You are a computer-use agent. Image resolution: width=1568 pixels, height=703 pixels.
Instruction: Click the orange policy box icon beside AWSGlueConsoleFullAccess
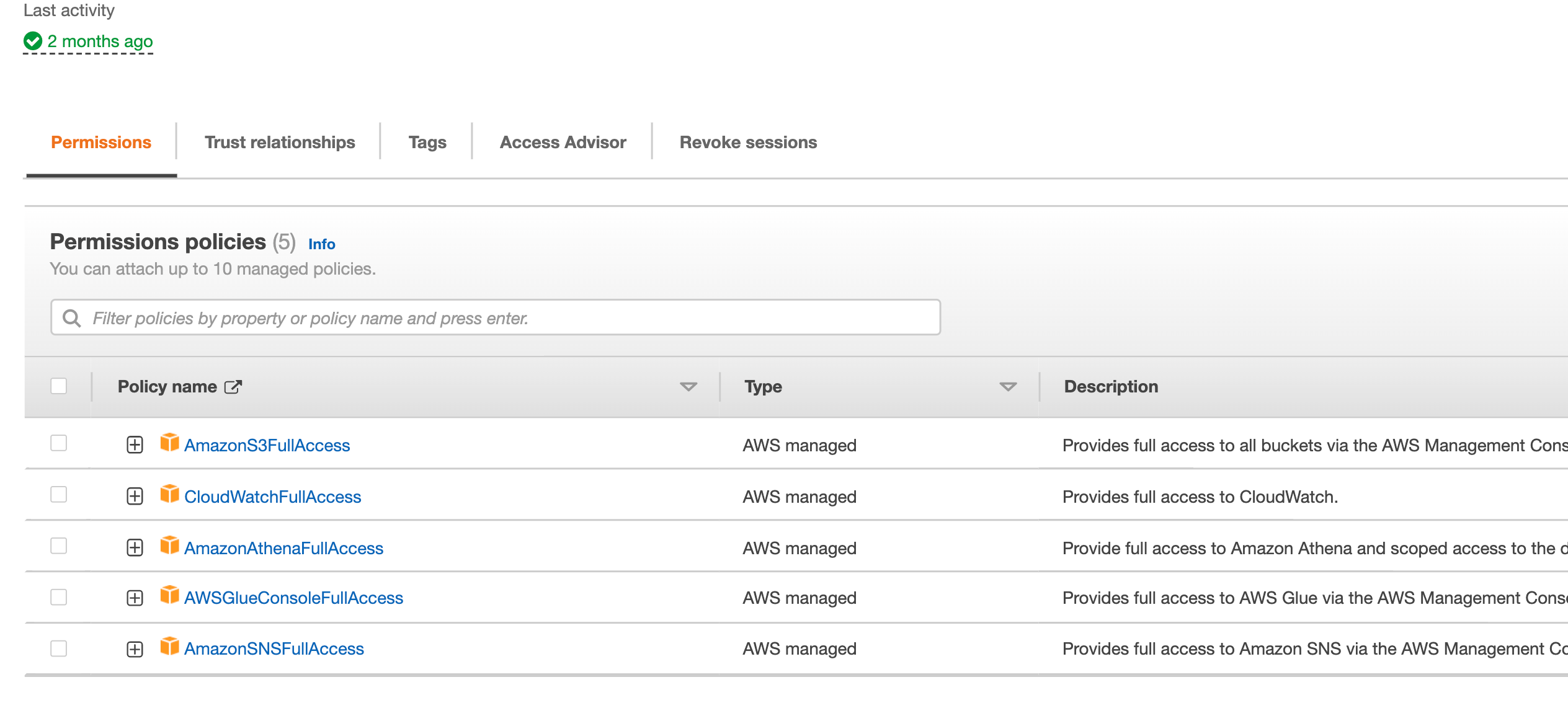pos(169,595)
